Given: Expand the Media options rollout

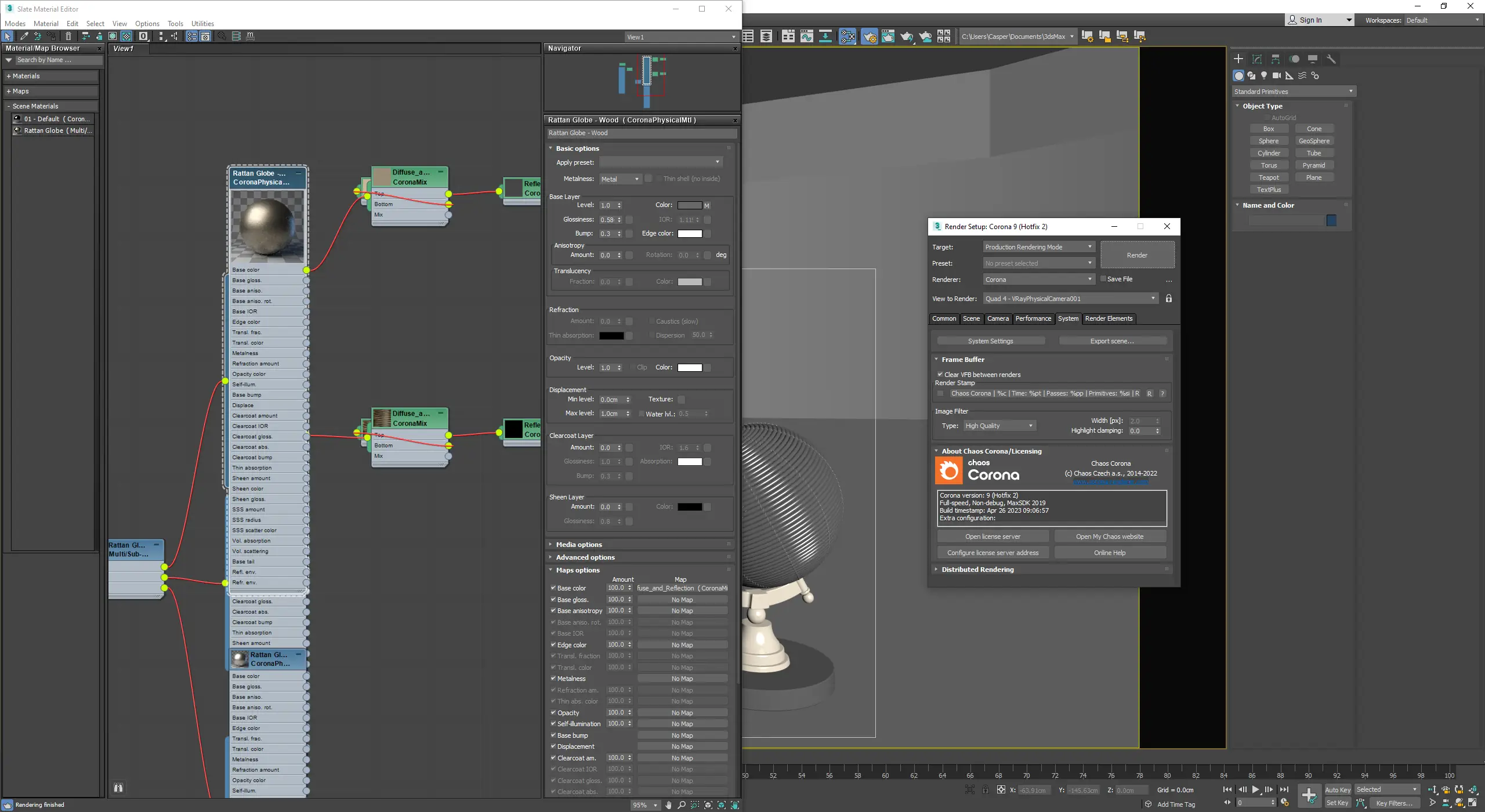Looking at the screenshot, I should (x=578, y=545).
